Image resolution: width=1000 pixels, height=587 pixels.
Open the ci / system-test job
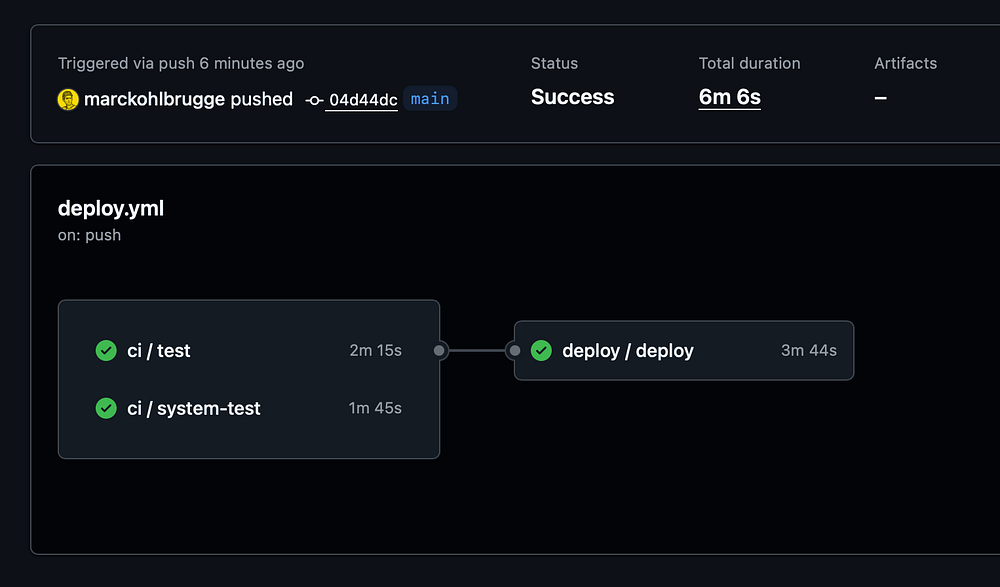click(x=194, y=408)
